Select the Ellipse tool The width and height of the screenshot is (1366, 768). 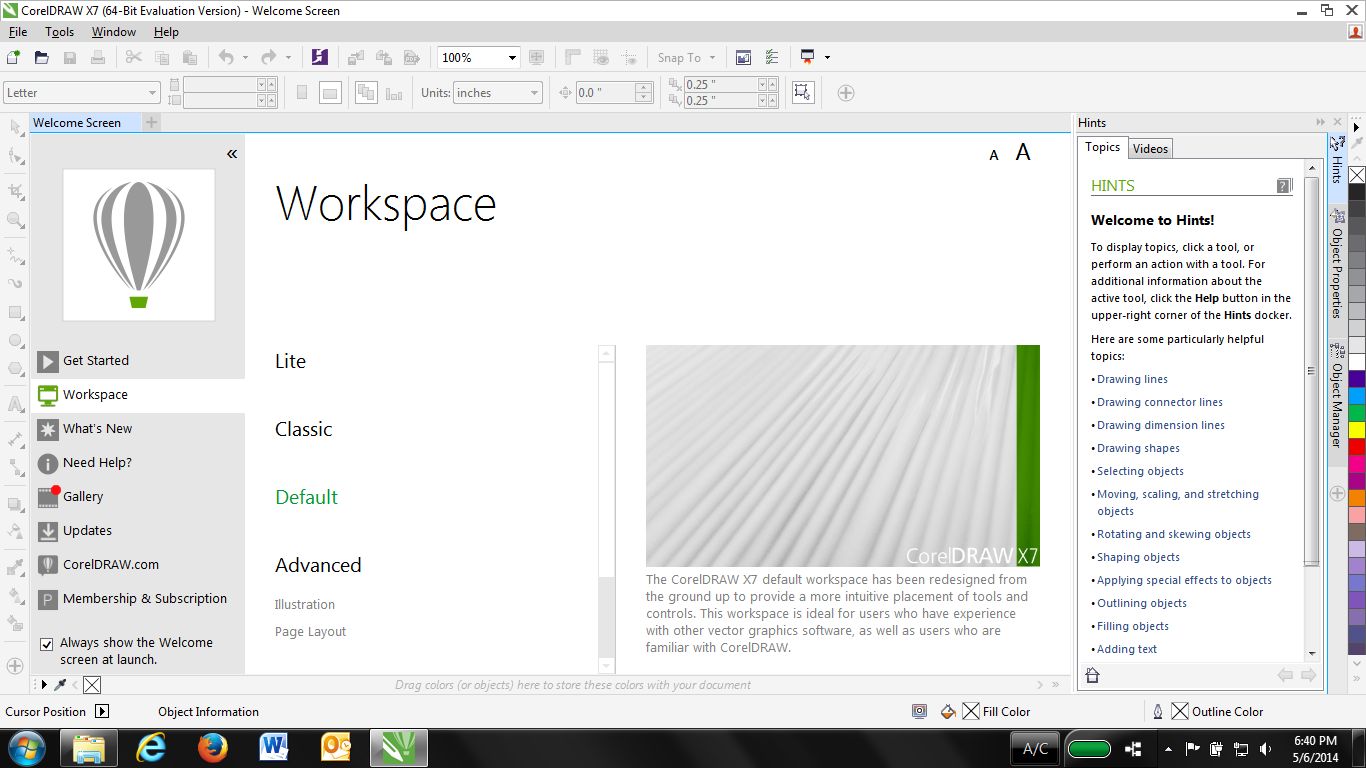[x=15, y=341]
